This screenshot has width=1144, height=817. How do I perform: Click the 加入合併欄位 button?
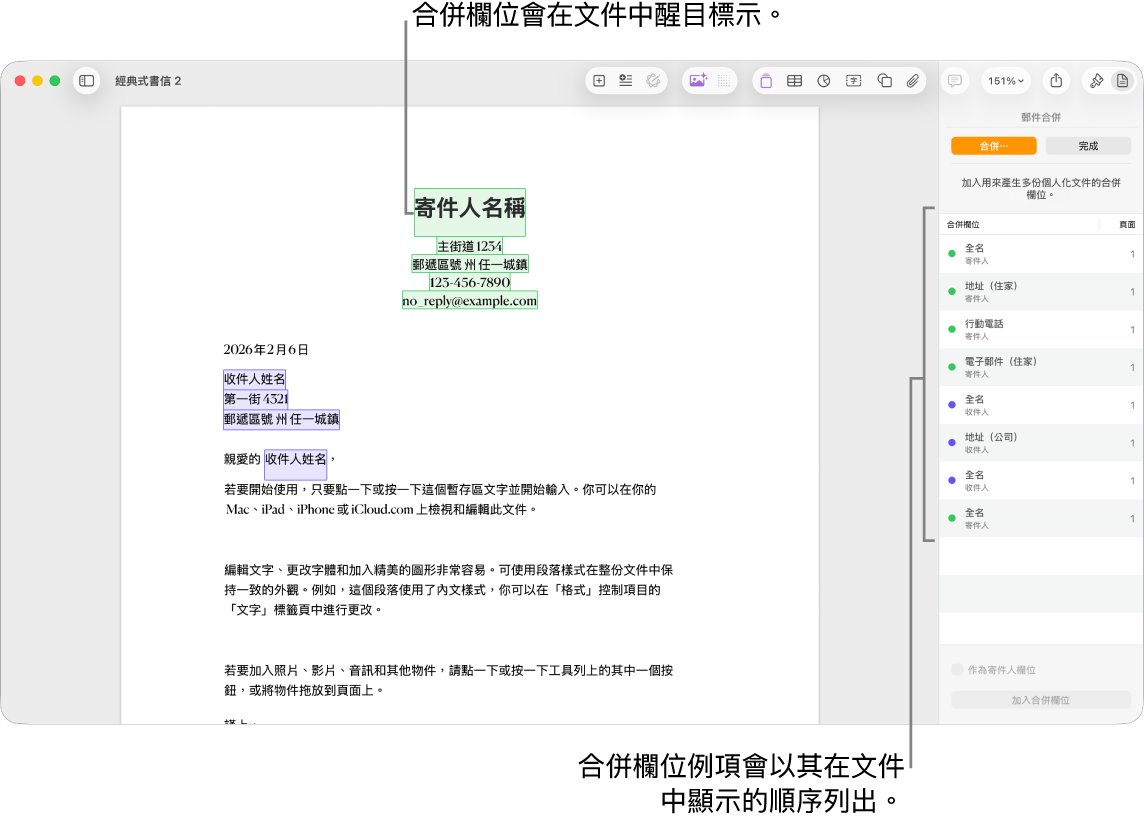(x=1040, y=700)
